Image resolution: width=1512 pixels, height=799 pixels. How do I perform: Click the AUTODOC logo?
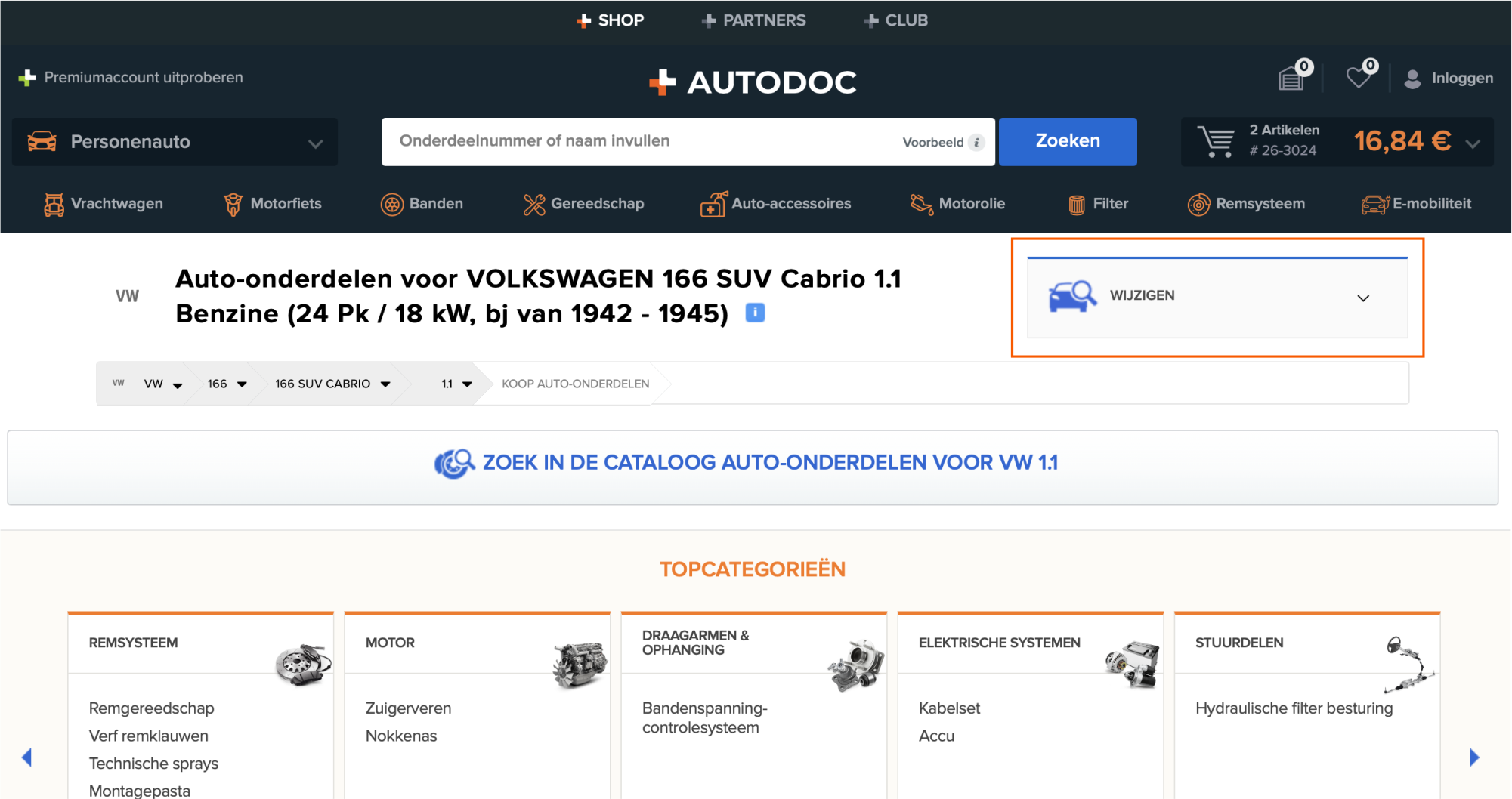point(754,82)
